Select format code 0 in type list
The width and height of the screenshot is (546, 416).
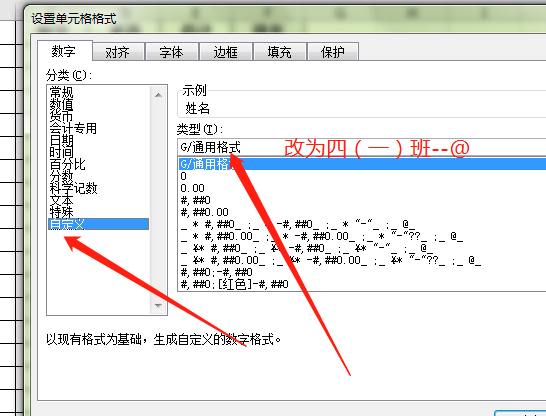pyautogui.click(x=362, y=176)
